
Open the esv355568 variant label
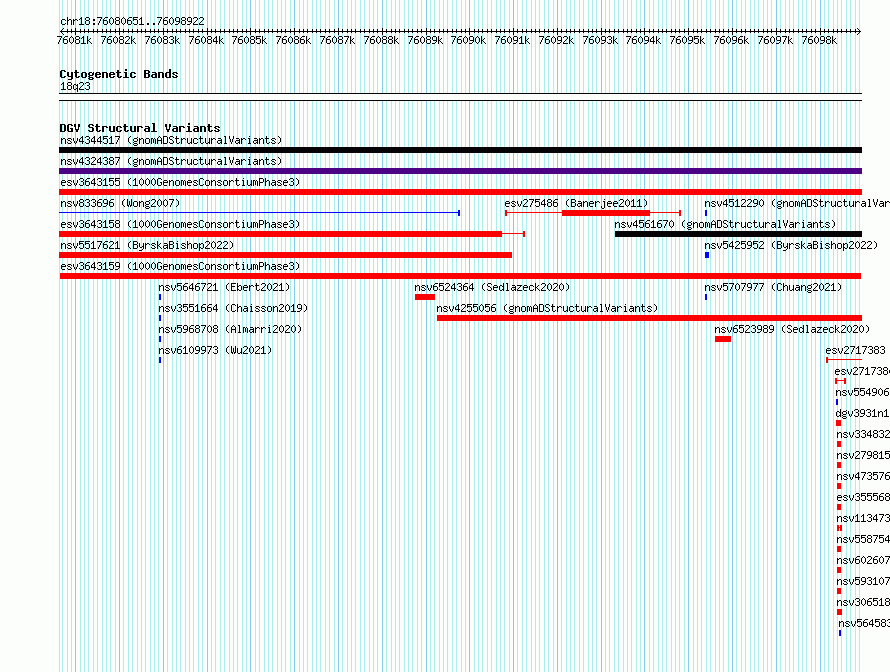[x=863, y=497]
